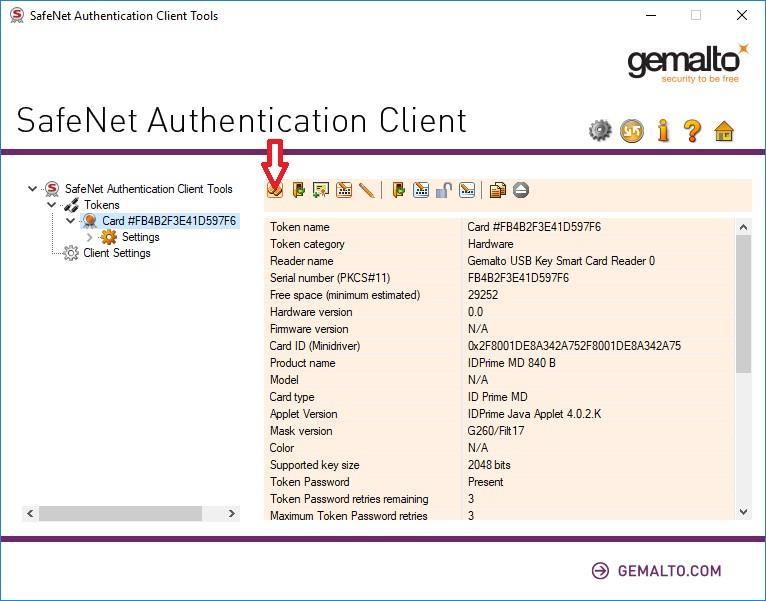Select the 'Hardware' token category value
Image resolution: width=766 pixels, height=601 pixels.
(490, 244)
